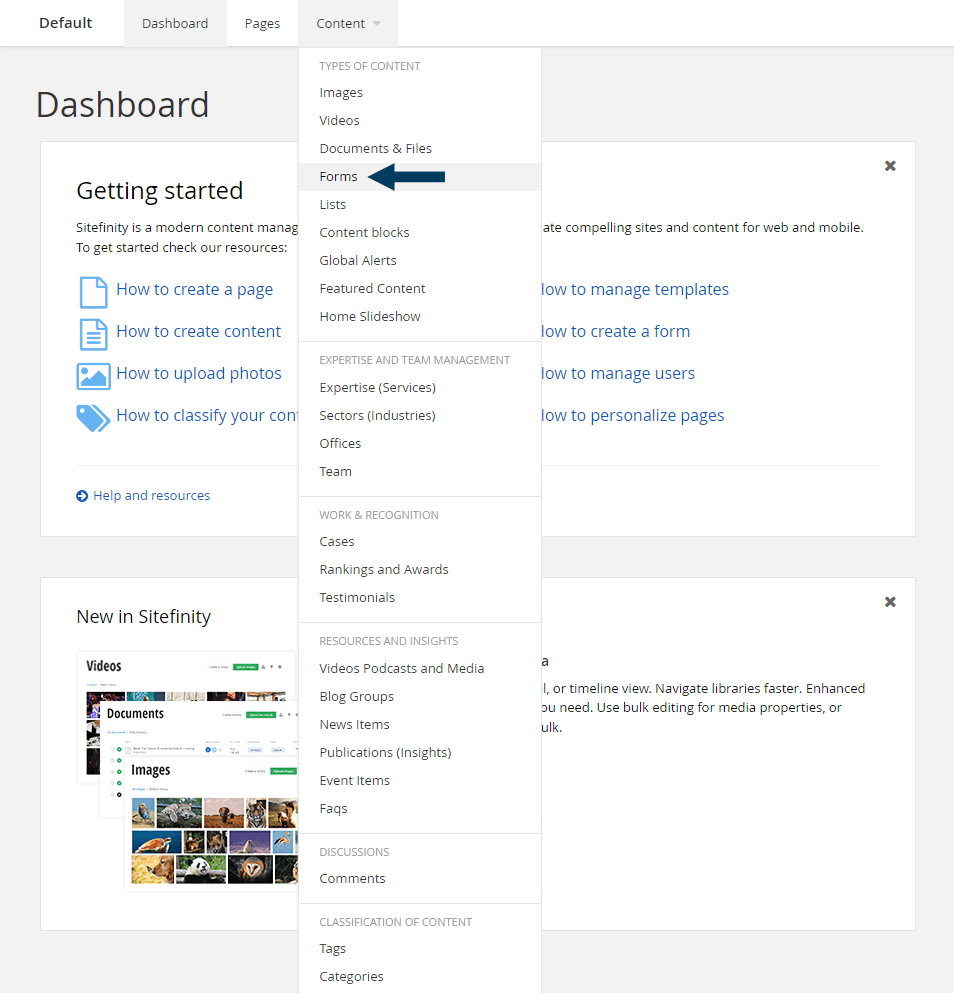Image resolution: width=954 pixels, height=993 pixels.
Task: Select Forms from the Content menu
Action: 338,176
